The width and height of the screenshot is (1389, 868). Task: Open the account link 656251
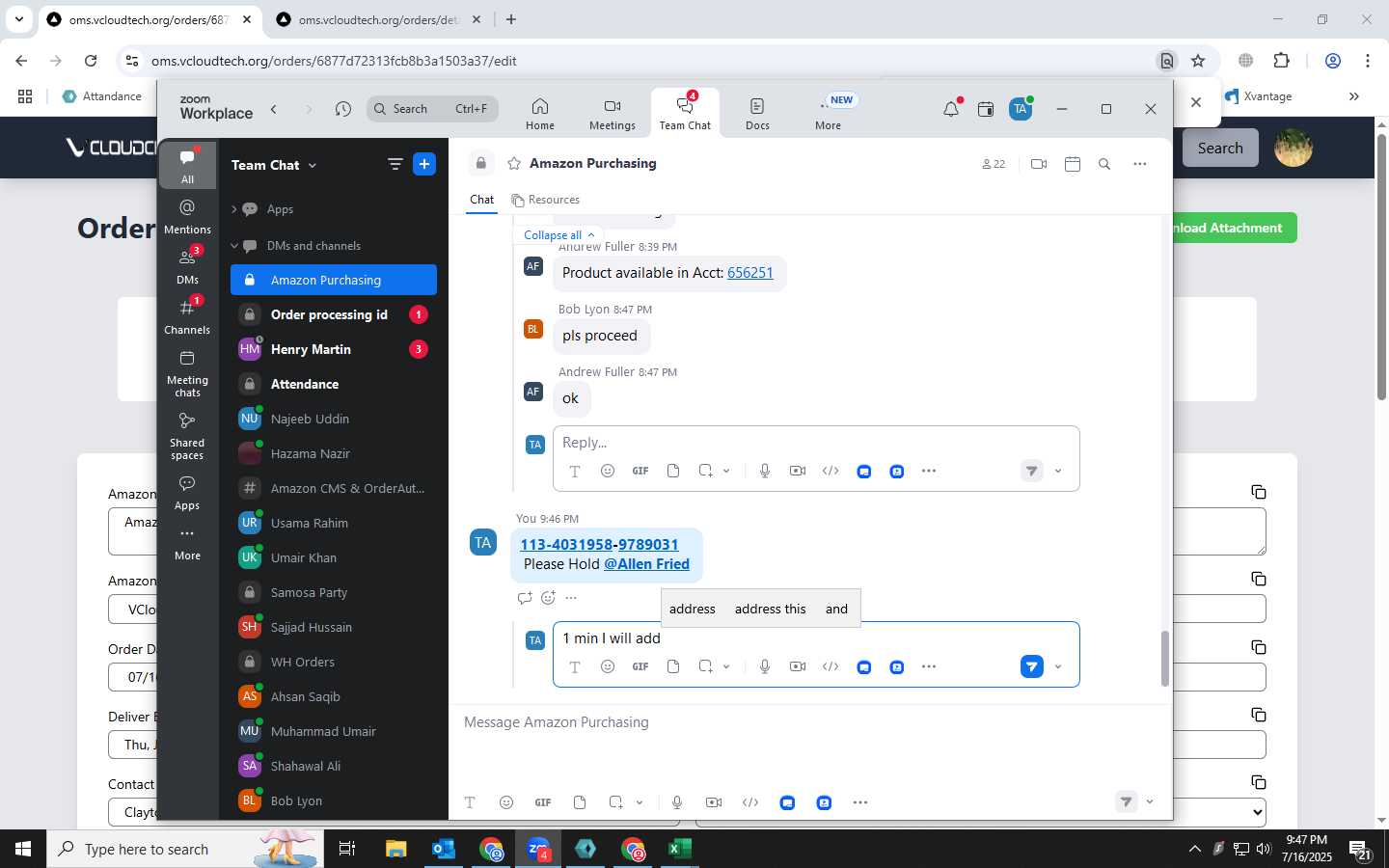749,273
